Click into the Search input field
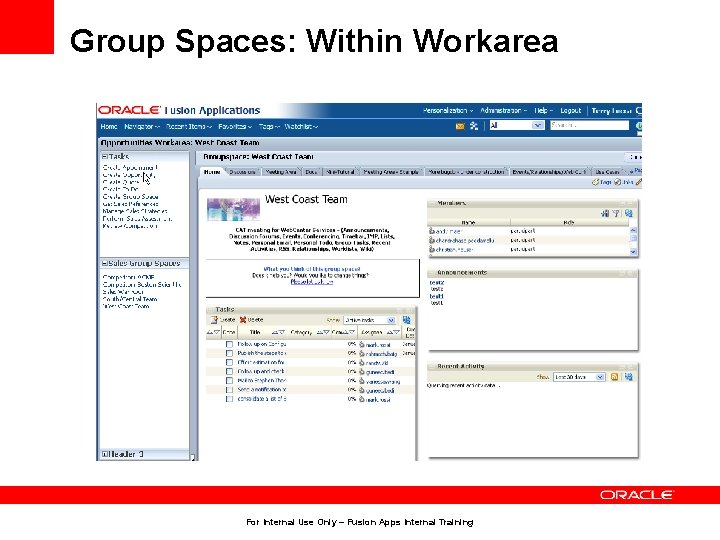This screenshot has height=540, width=720. tap(590, 125)
